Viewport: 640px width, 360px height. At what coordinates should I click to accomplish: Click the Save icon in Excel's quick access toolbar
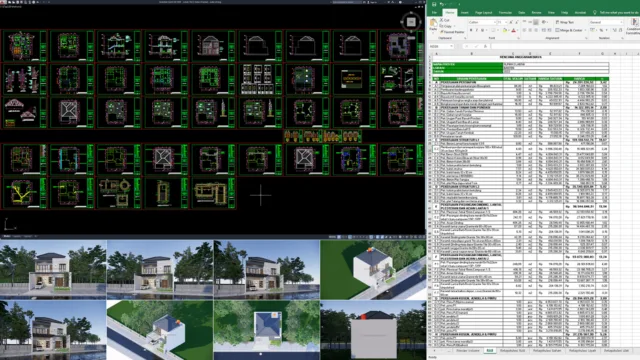434,4
